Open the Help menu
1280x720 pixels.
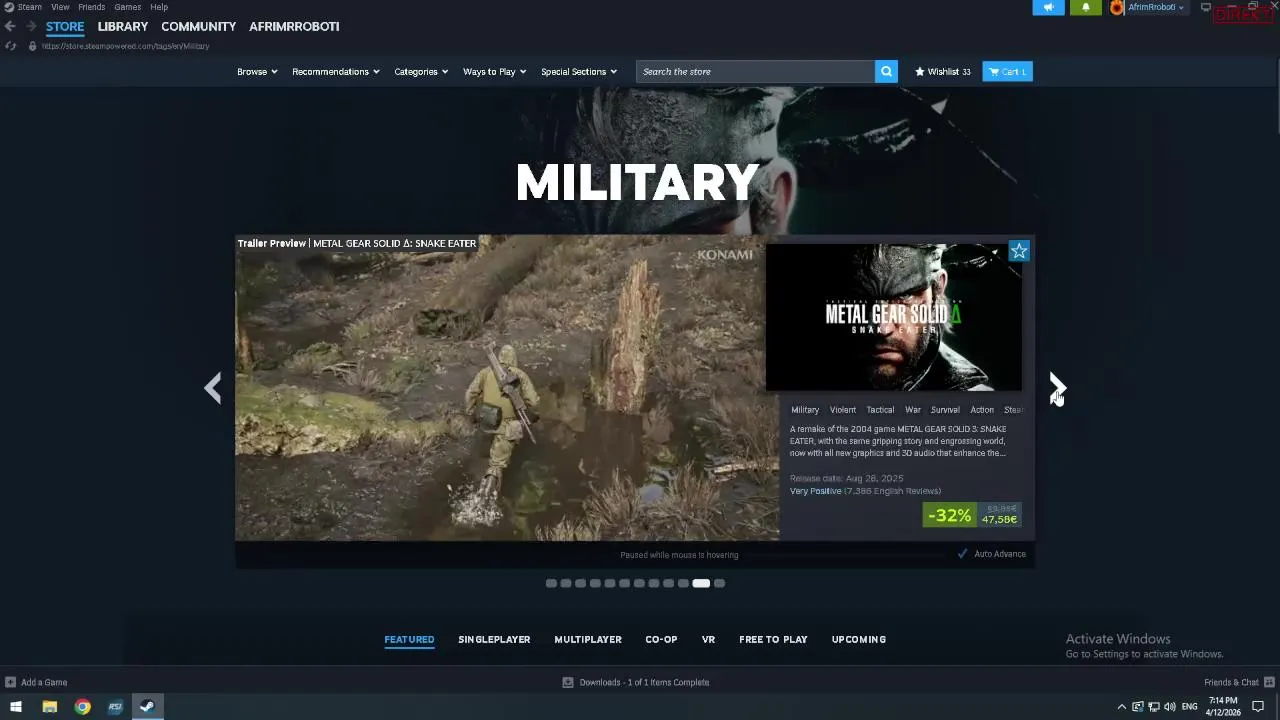coord(159,7)
